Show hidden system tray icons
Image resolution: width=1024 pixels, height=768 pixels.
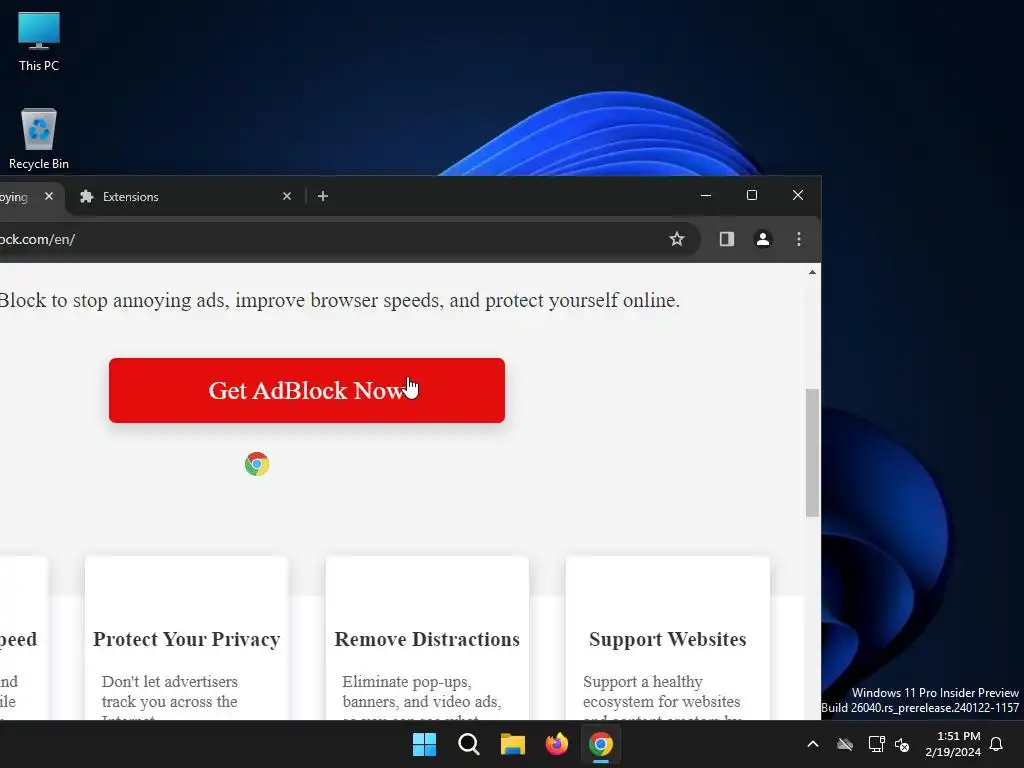click(813, 744)
